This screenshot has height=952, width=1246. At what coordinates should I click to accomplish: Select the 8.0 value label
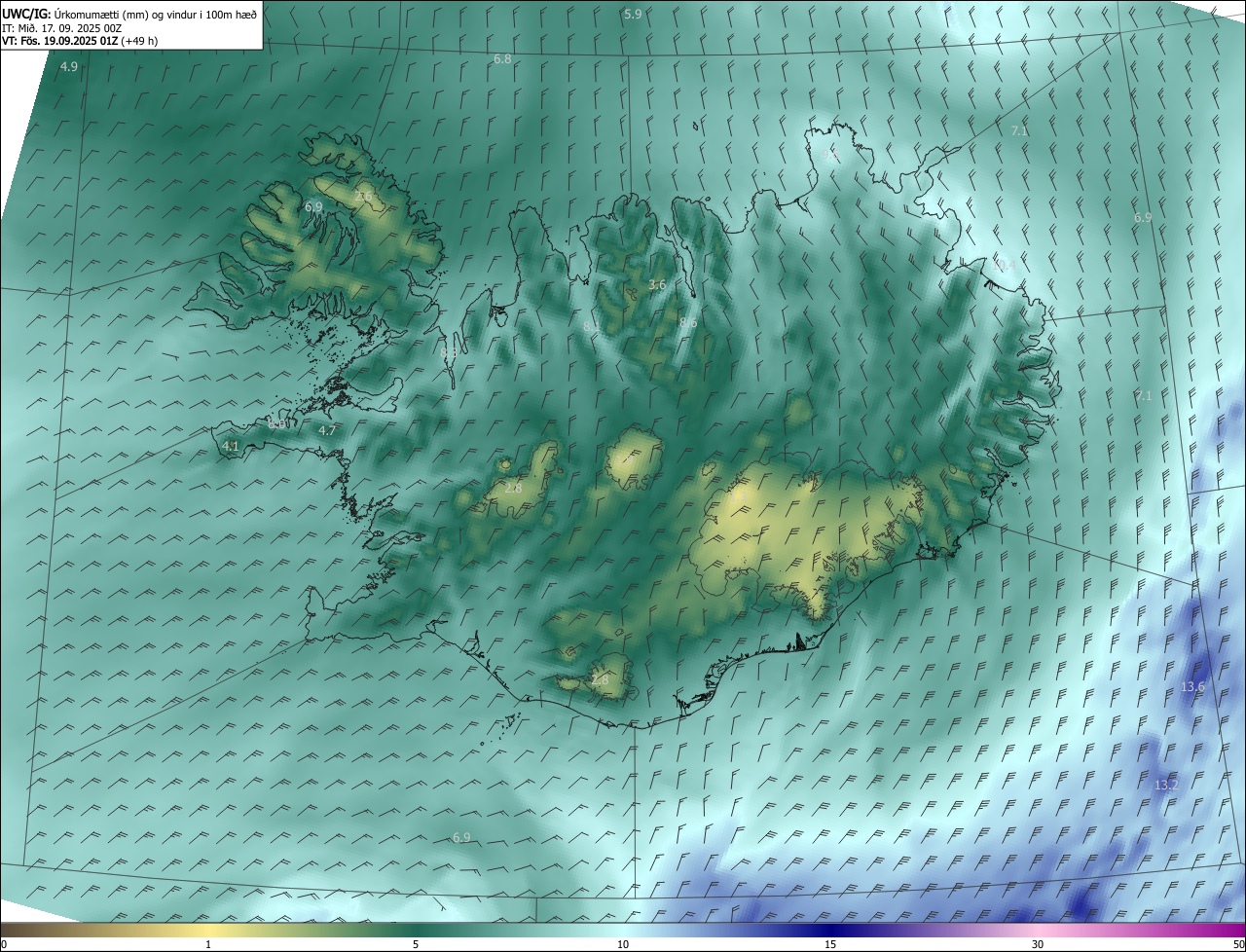coord(276,424)
